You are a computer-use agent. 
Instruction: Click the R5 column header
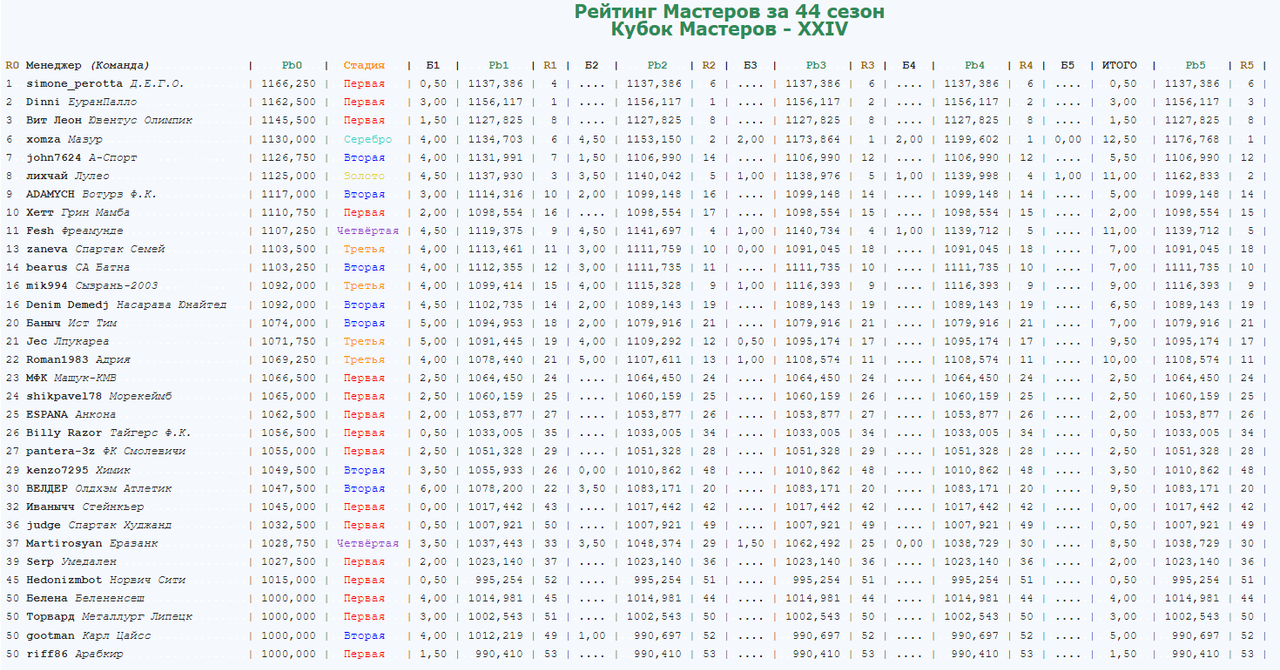coord(1247,65)
